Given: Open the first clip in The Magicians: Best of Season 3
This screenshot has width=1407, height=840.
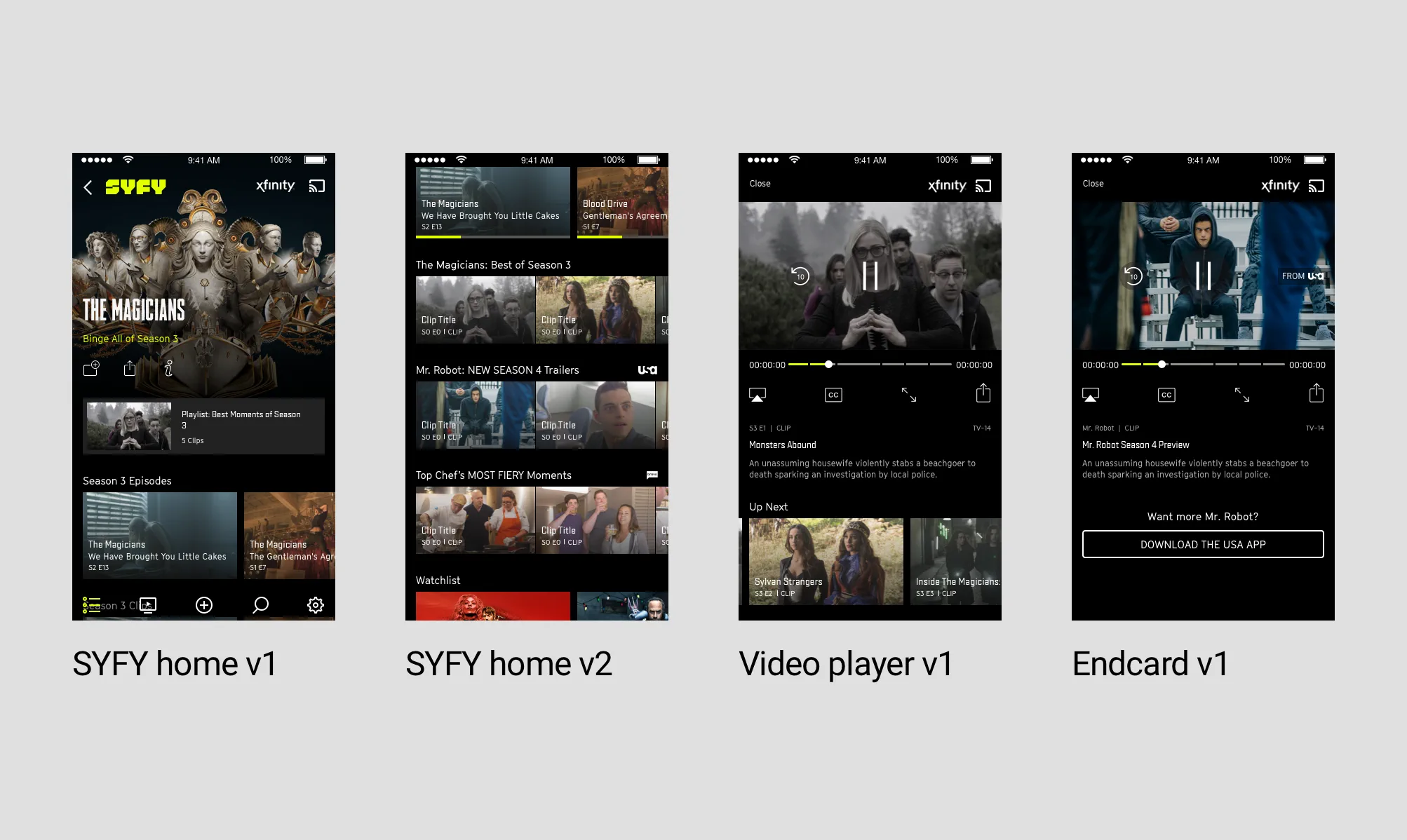Looking at the screenshot, I should point(476,310).
